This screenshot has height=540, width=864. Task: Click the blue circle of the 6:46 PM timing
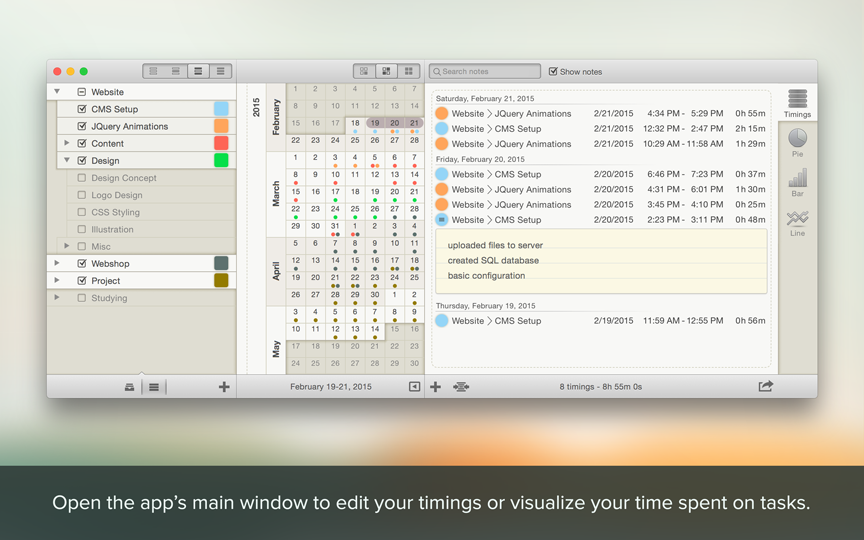tap(441, 174)
